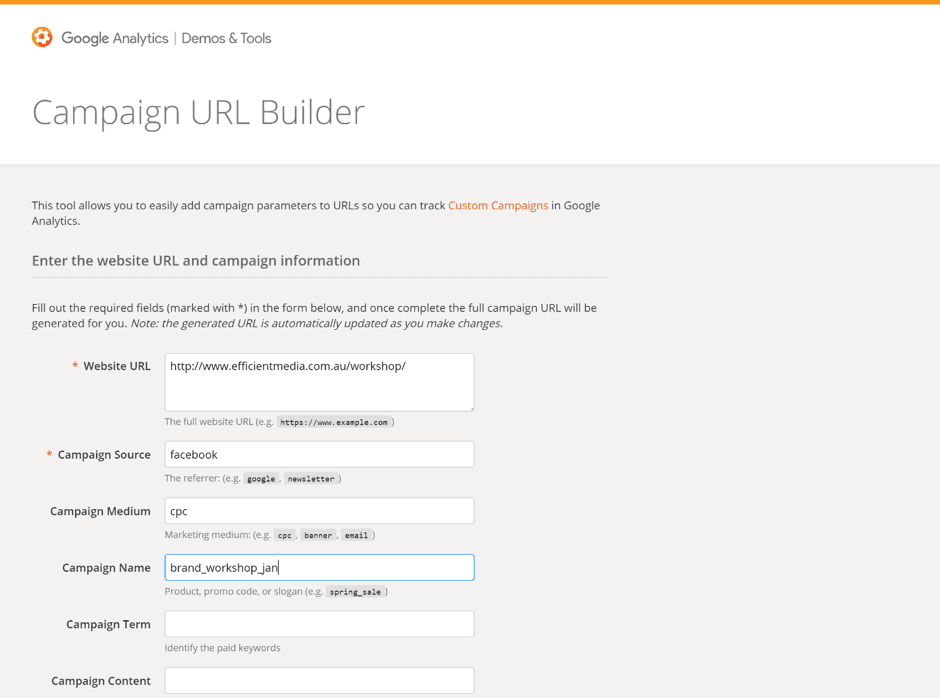Click the Website URL textarea resize handle
Image resolution: width=940 pixels, height=698 pixels.
(471, 408)
